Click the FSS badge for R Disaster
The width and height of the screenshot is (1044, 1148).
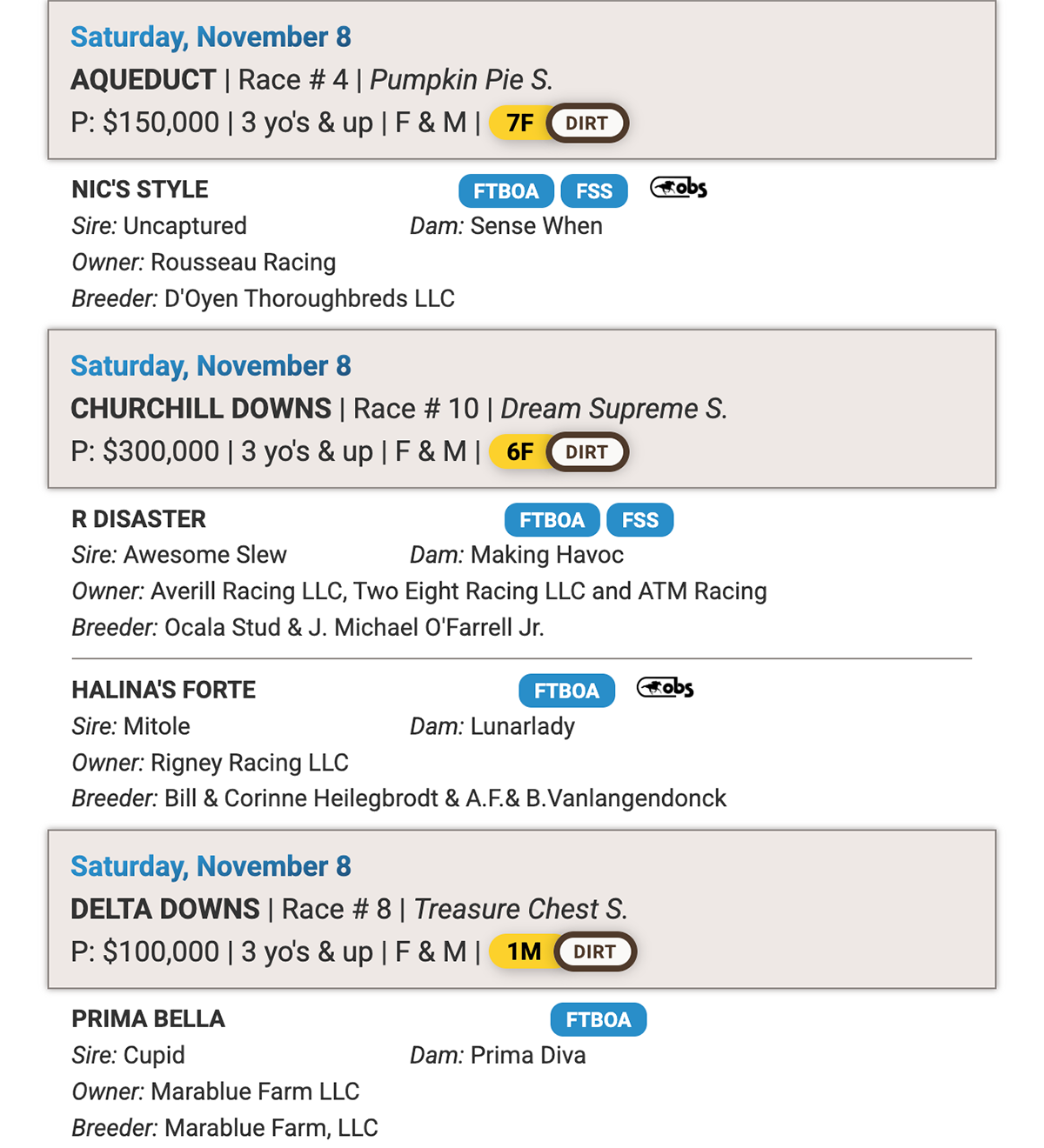pyautogui.click(x=640, y=520)
